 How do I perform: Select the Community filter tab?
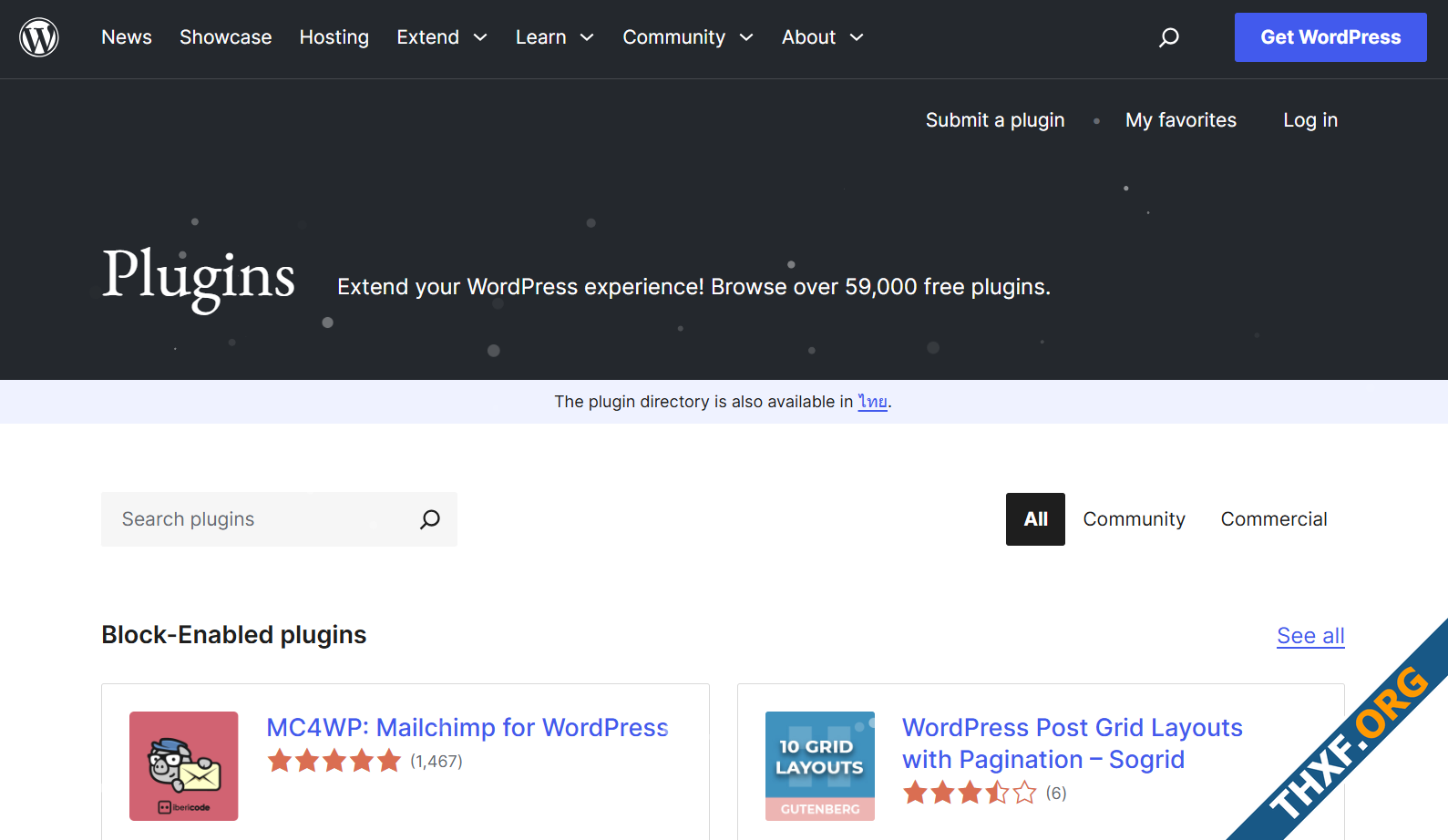click(1135, 519)
